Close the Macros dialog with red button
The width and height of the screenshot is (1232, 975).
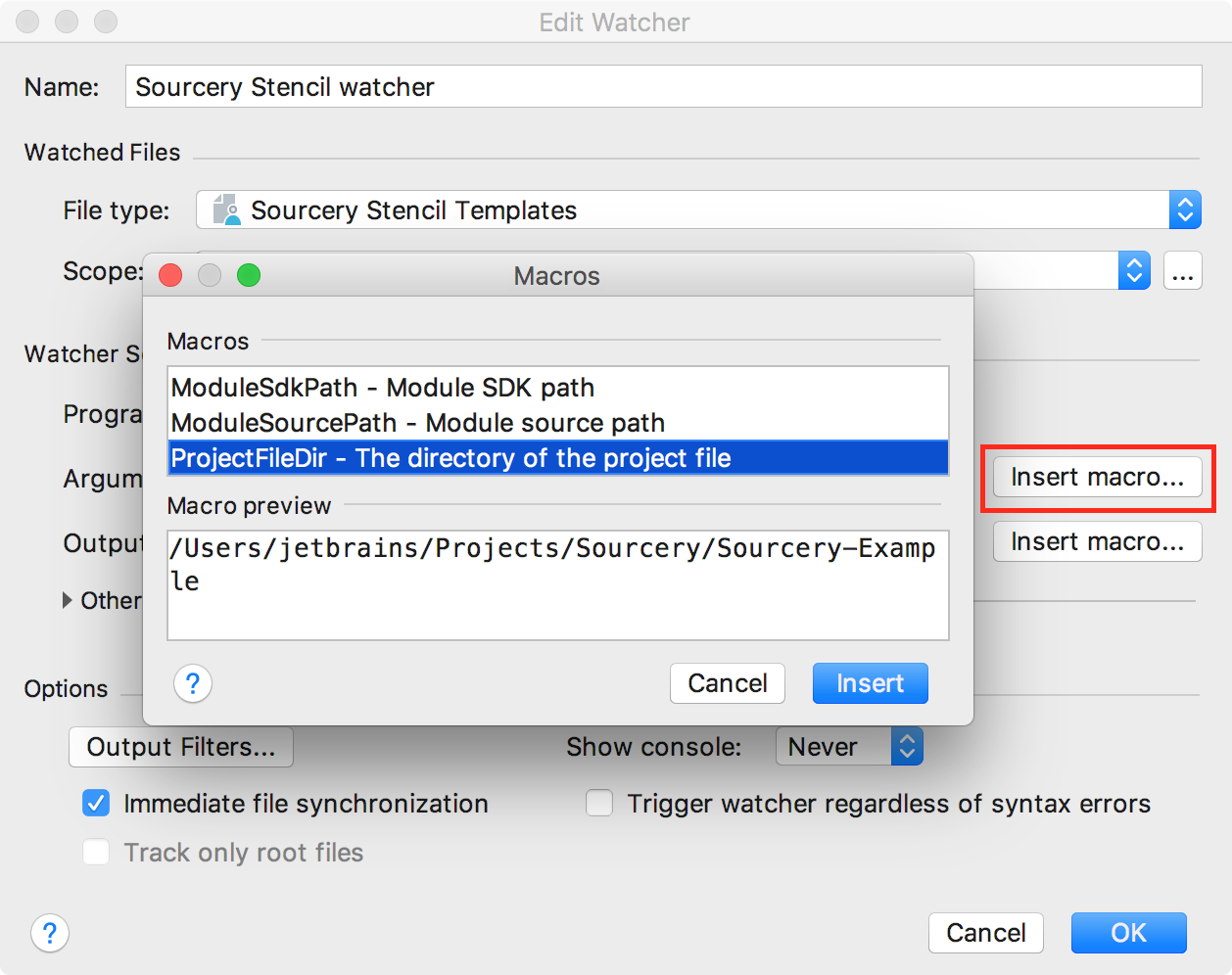(x=170, y=275)
